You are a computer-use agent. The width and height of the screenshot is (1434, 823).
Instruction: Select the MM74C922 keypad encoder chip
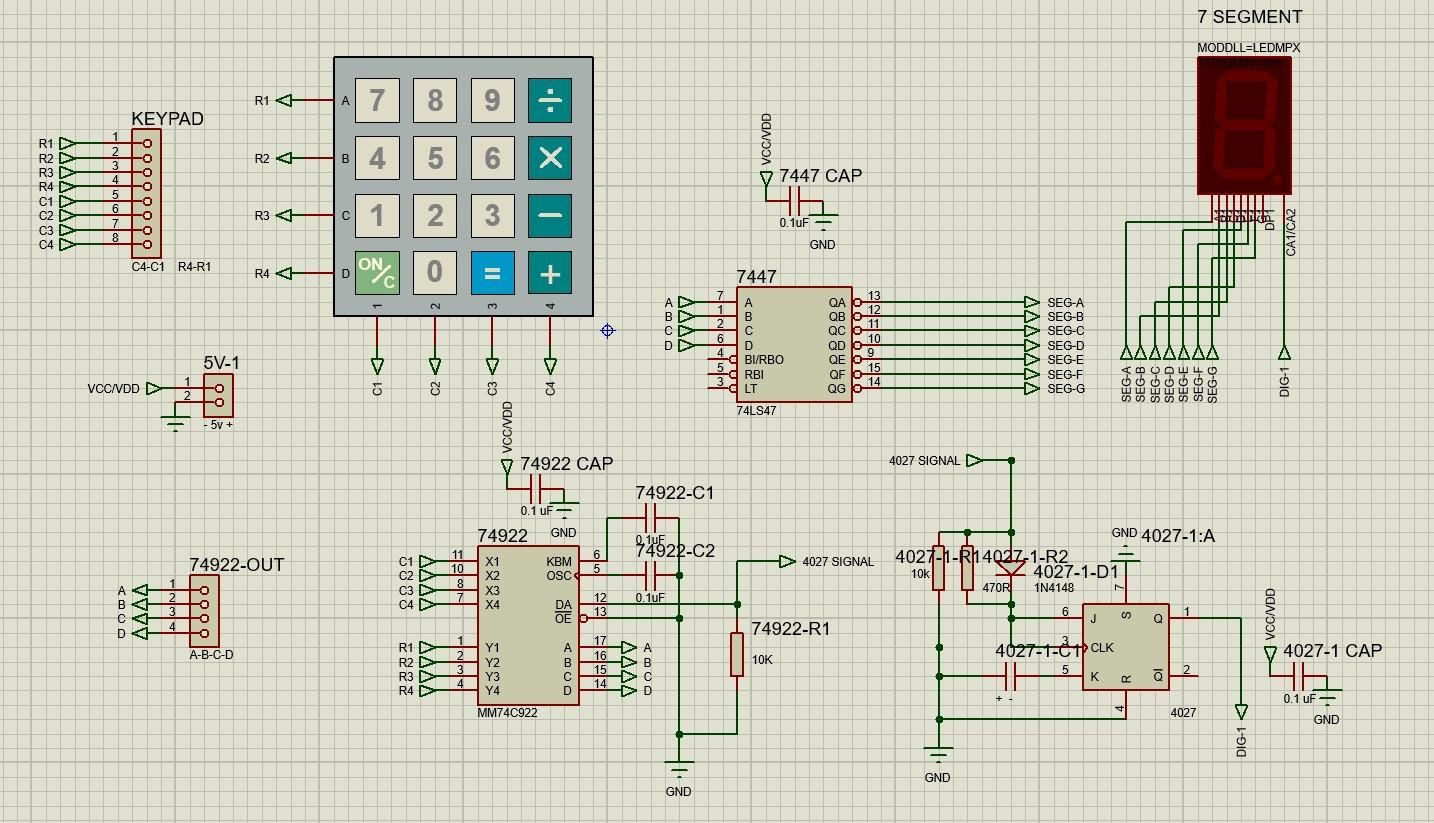coord(528,625)
